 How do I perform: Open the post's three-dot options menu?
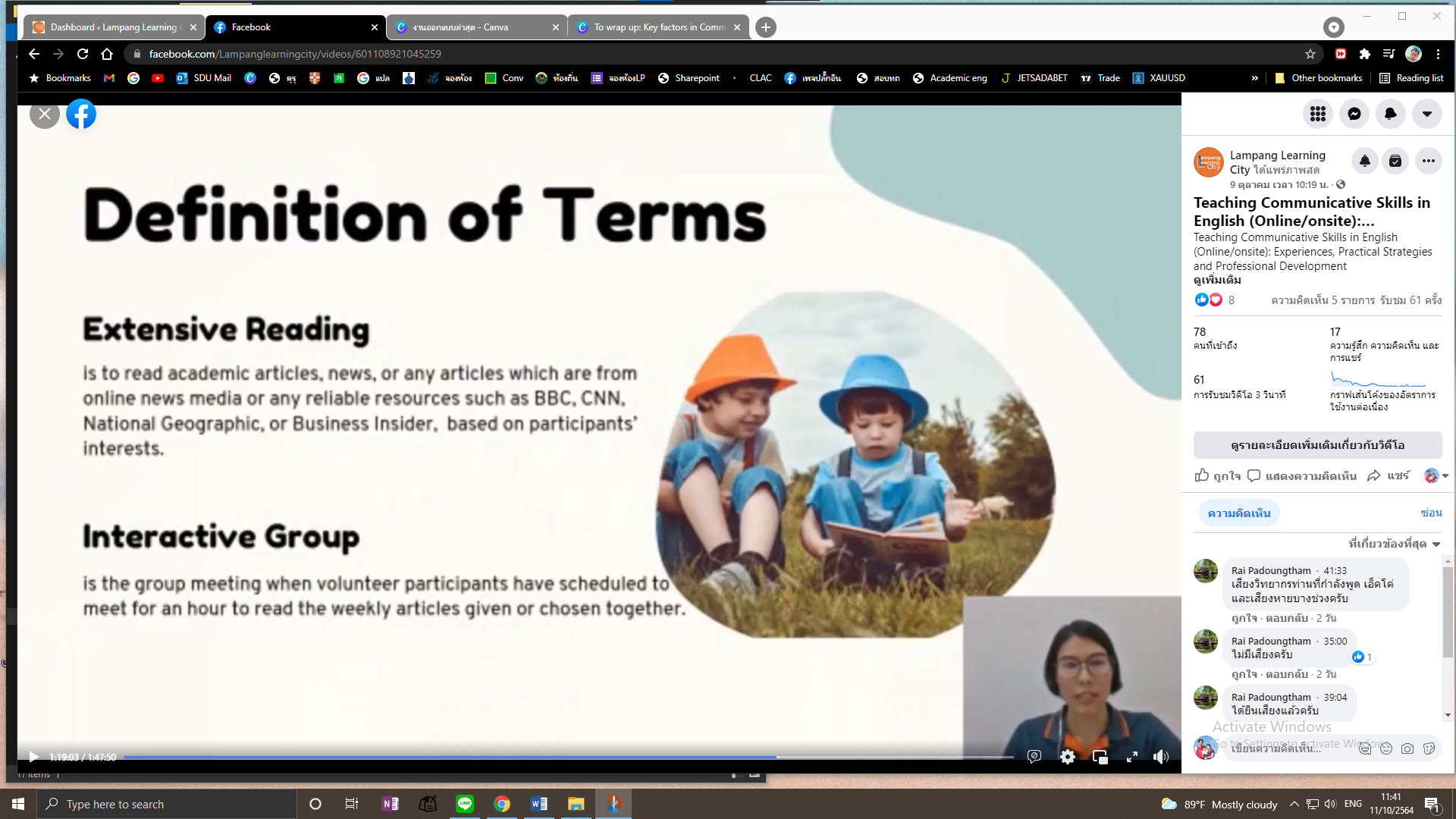(x=1428, y=161)
